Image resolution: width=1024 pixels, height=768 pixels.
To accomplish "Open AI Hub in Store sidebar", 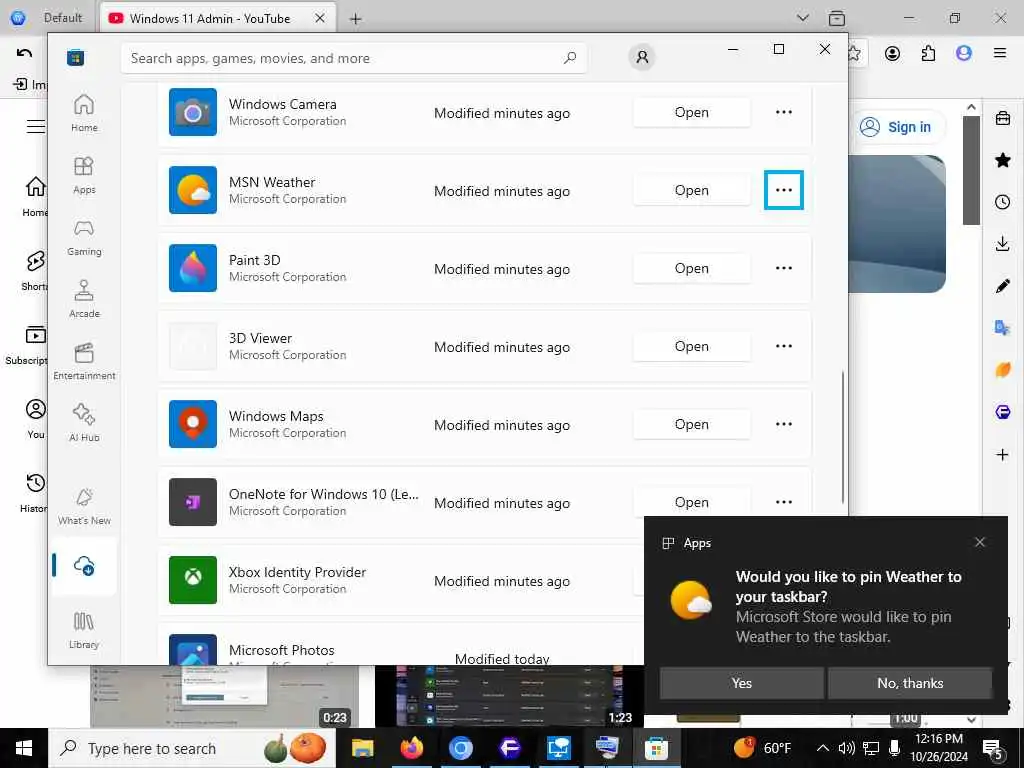I will pyautogui.click(x=84, y=423).
